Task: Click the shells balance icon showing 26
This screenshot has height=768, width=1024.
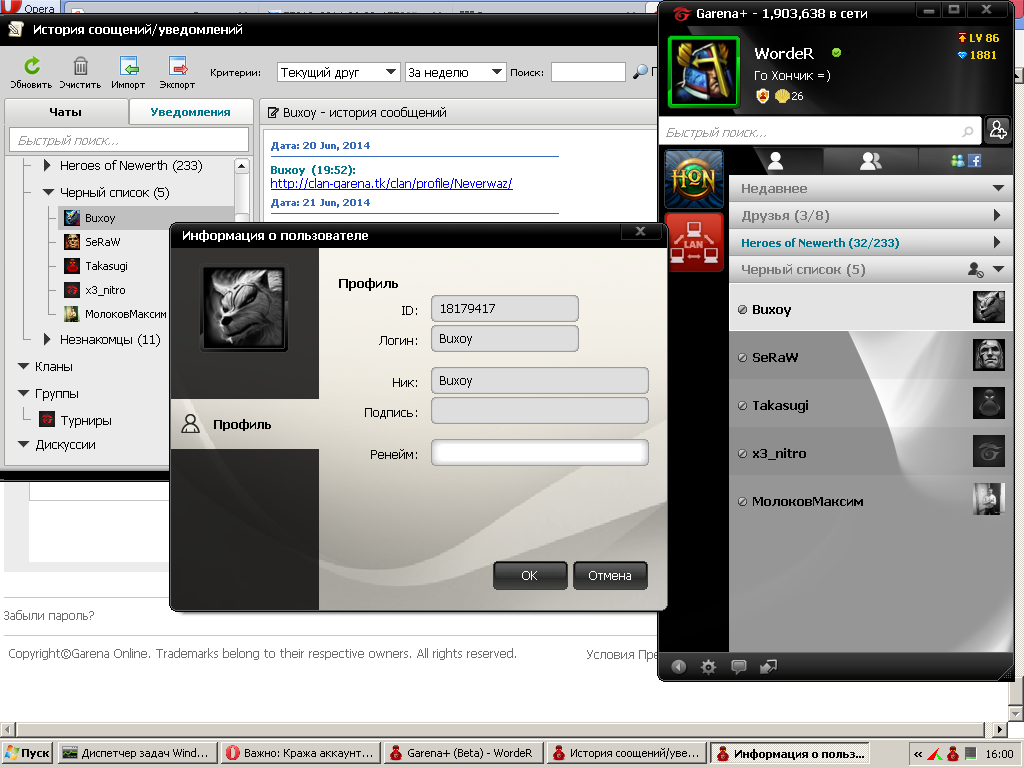Action: tap(782, 96)
